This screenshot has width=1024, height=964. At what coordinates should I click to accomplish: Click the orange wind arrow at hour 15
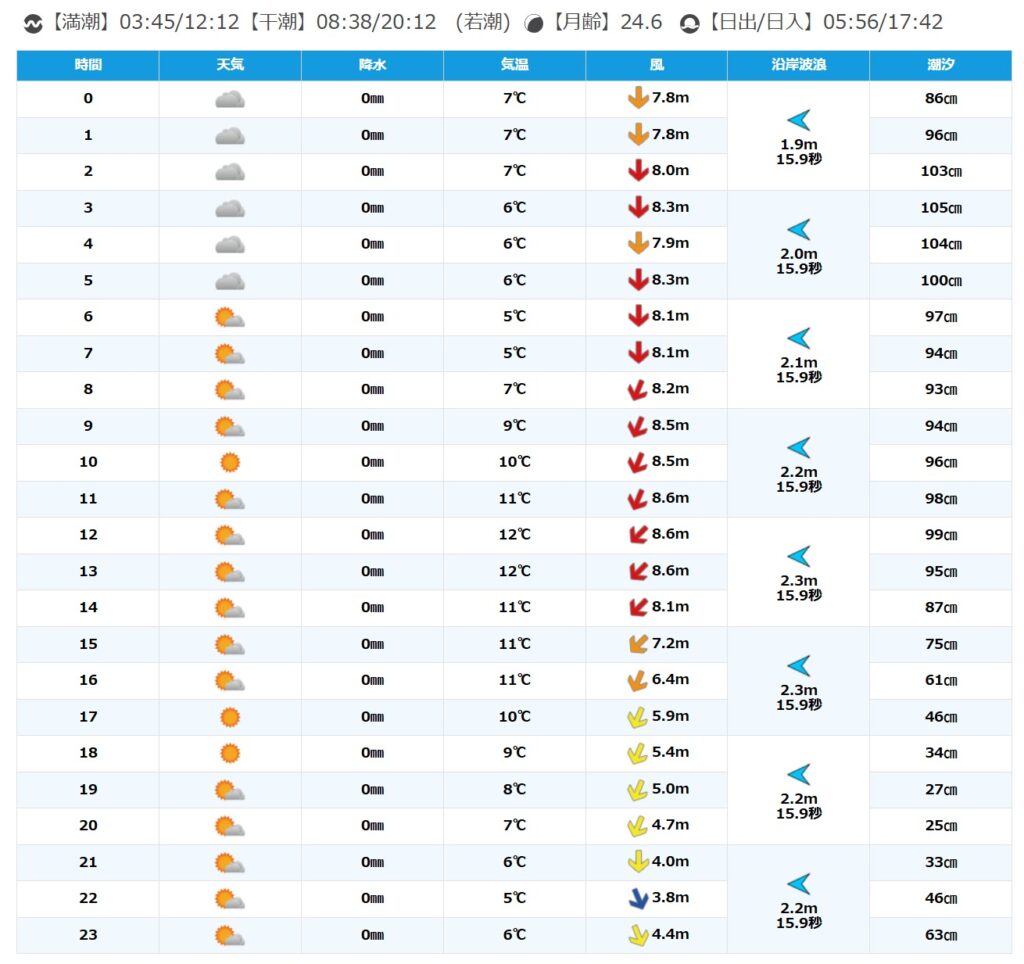click(x=638, y=644)
